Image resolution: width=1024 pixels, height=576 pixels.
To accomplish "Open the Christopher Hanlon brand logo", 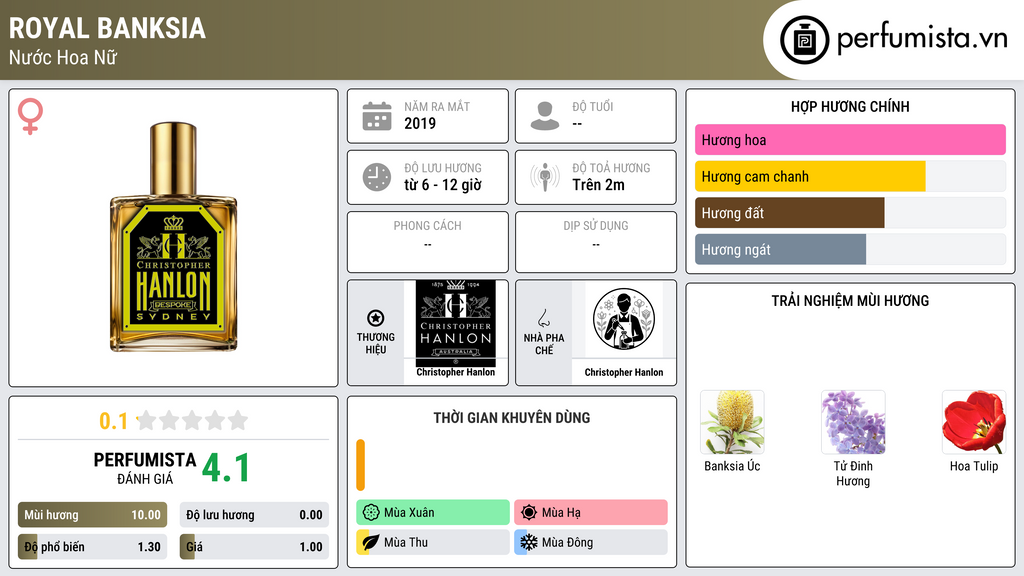I will [x=456, y=323].
